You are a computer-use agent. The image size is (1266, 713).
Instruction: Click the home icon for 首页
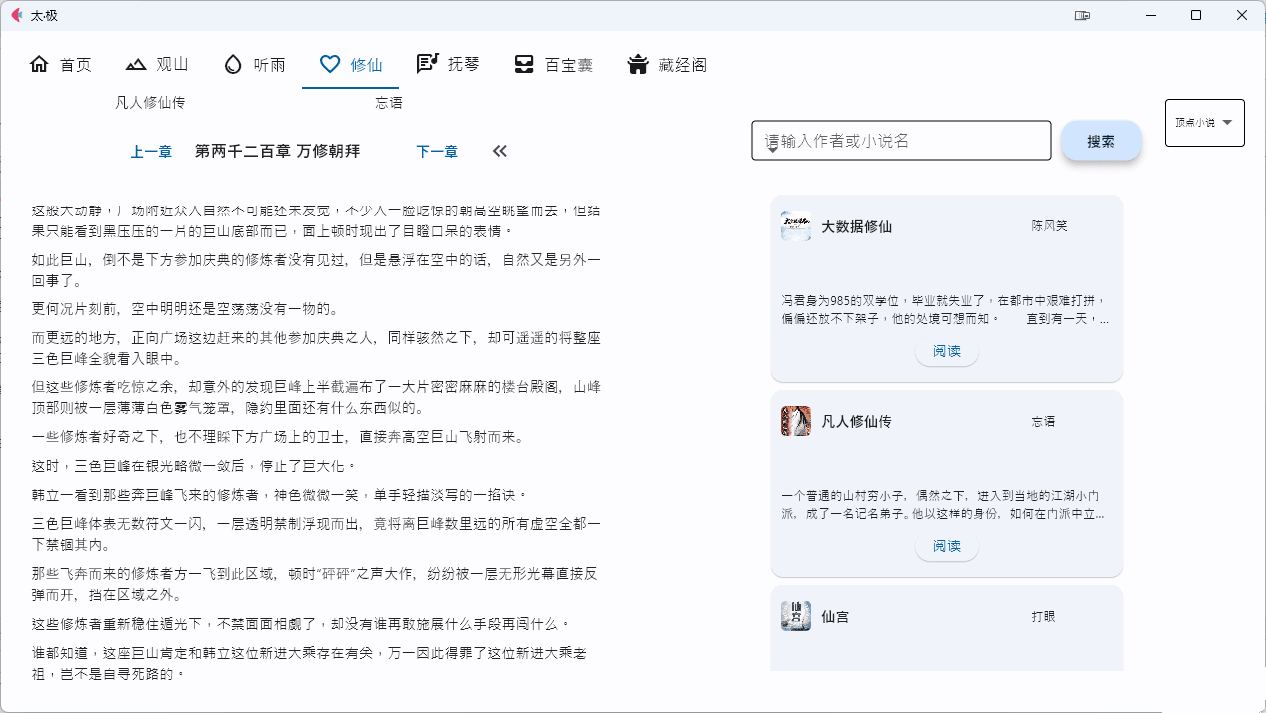tap(39, 64)
